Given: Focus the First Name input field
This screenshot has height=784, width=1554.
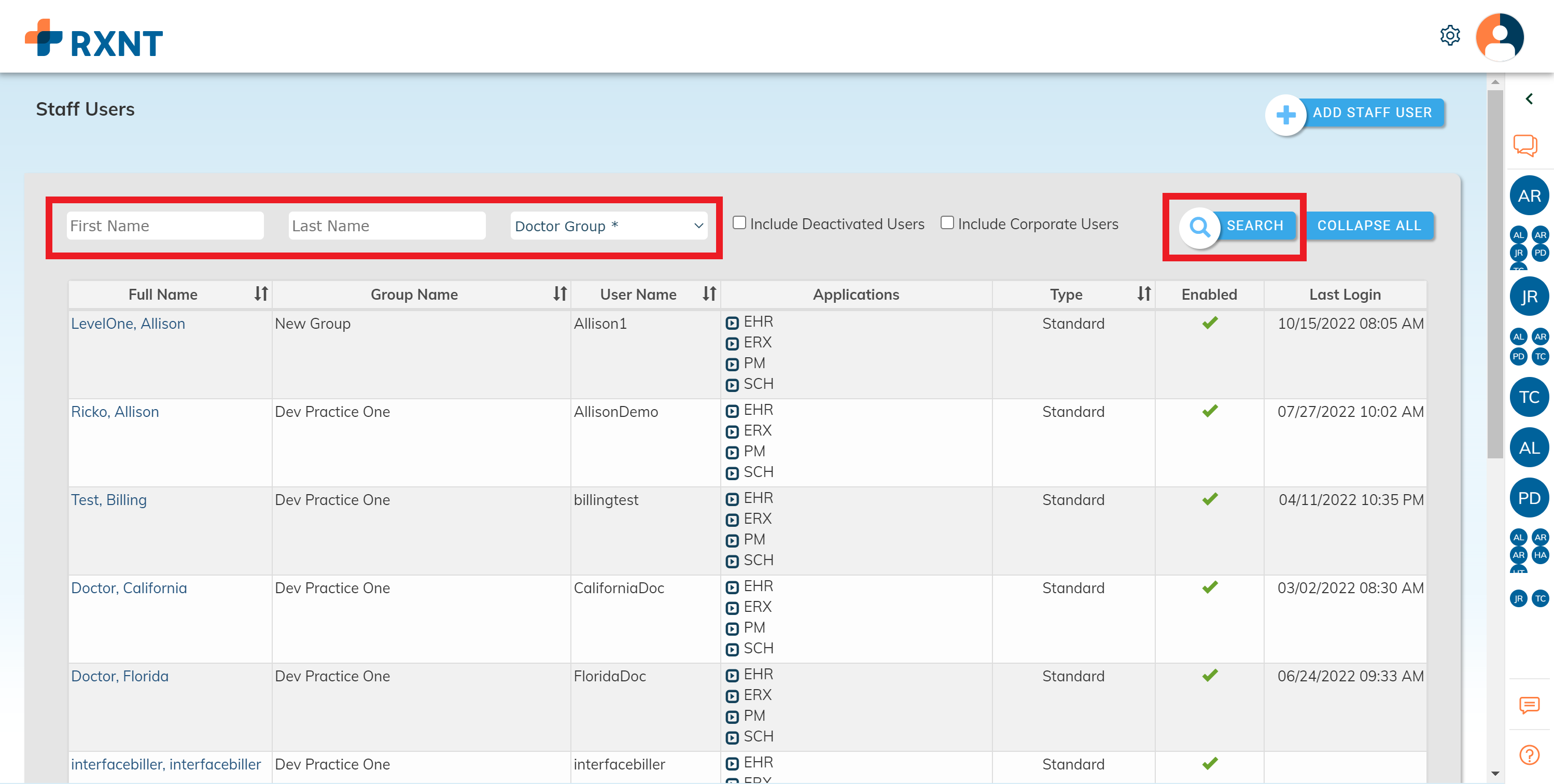Looking at the screenshot, I should point(165,226).
